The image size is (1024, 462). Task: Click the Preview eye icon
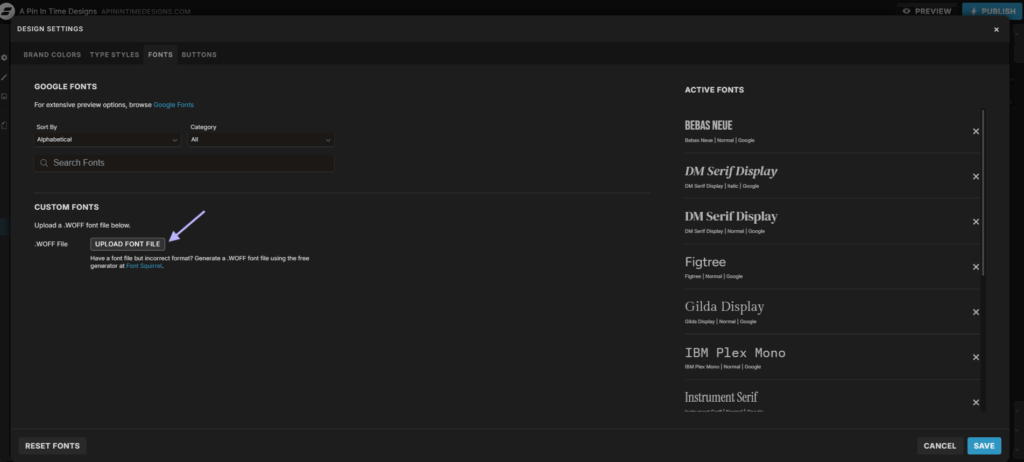pyautogui.click(x=906, y=11)
